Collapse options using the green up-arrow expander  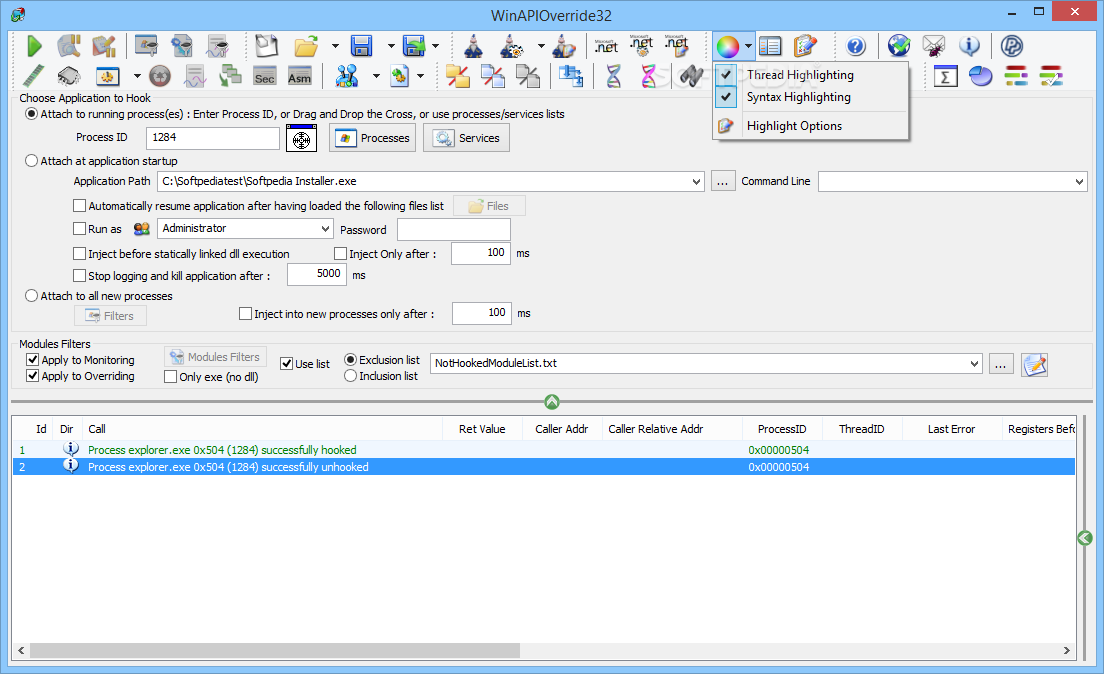click(552, 401)
